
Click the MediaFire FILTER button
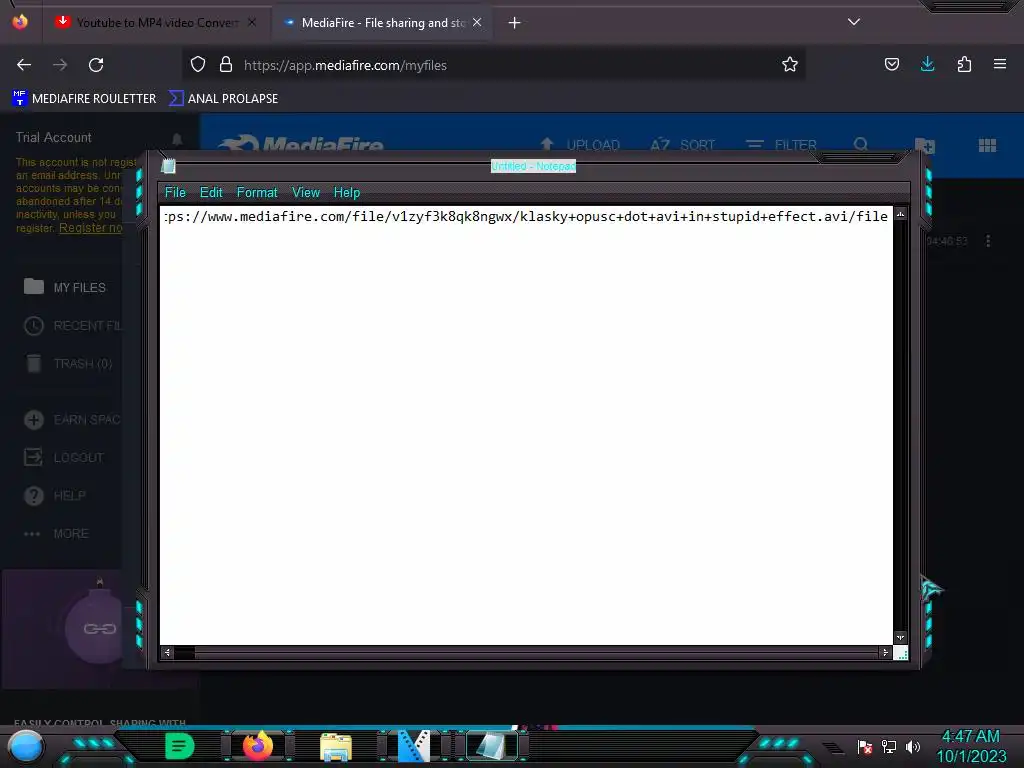pos(781,145)
